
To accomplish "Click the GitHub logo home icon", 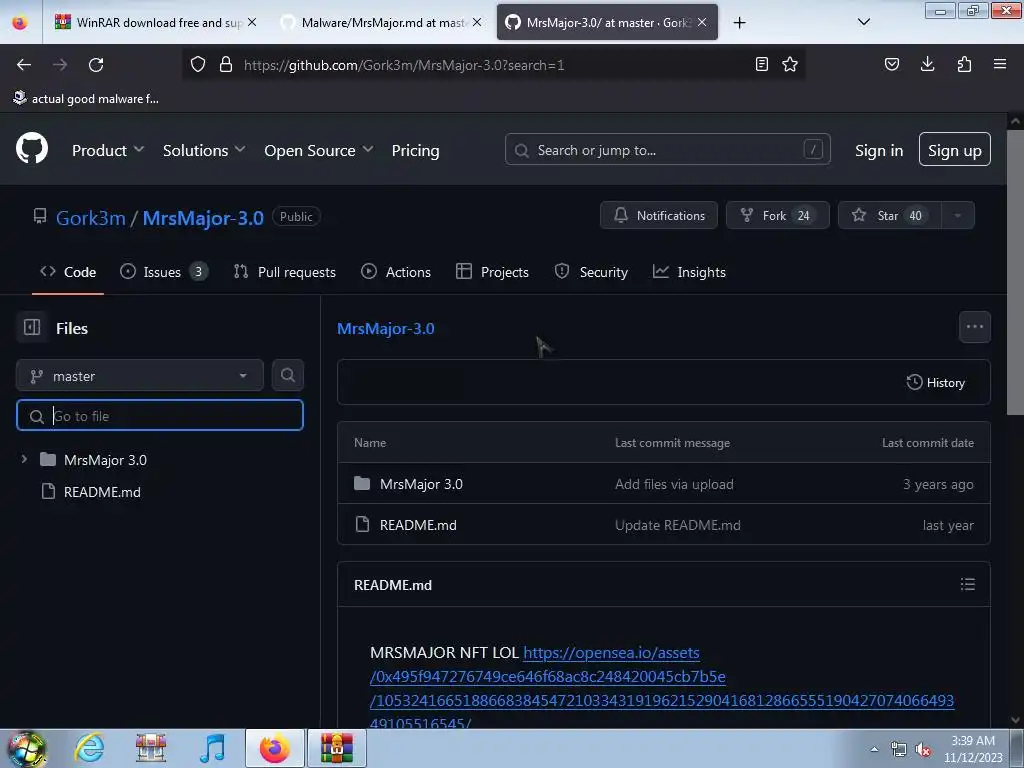I will 32,148.
